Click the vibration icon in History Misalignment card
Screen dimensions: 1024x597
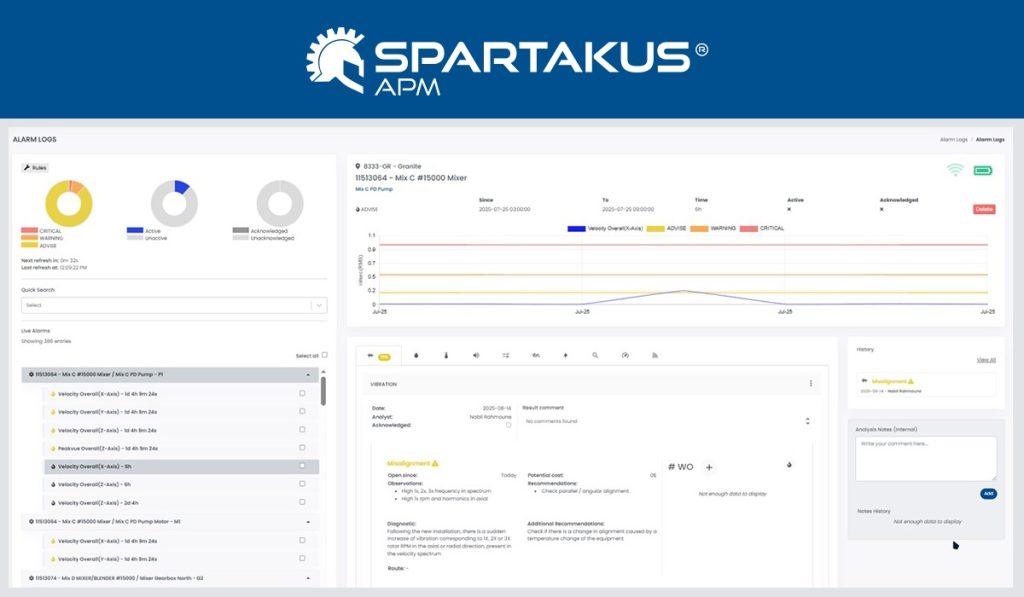(865, 381)
